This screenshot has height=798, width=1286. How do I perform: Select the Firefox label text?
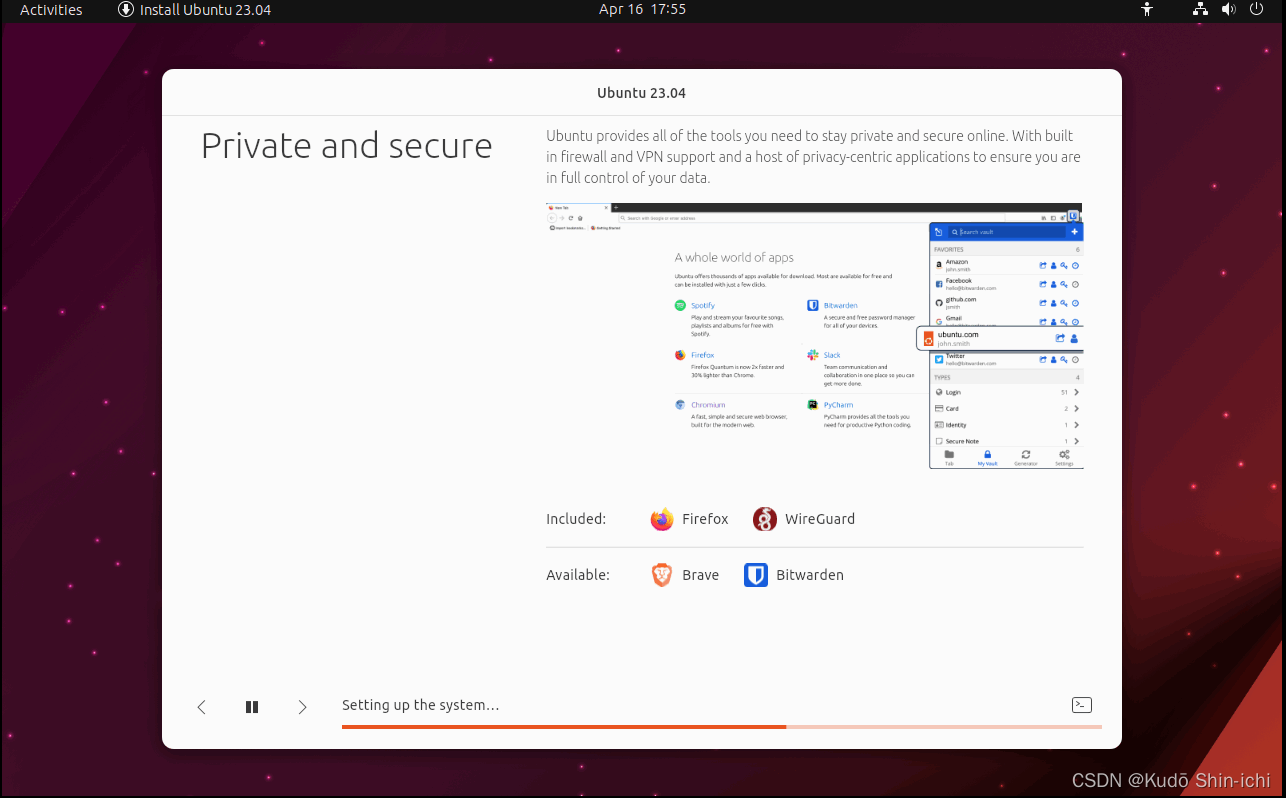(x=705, y=519)
